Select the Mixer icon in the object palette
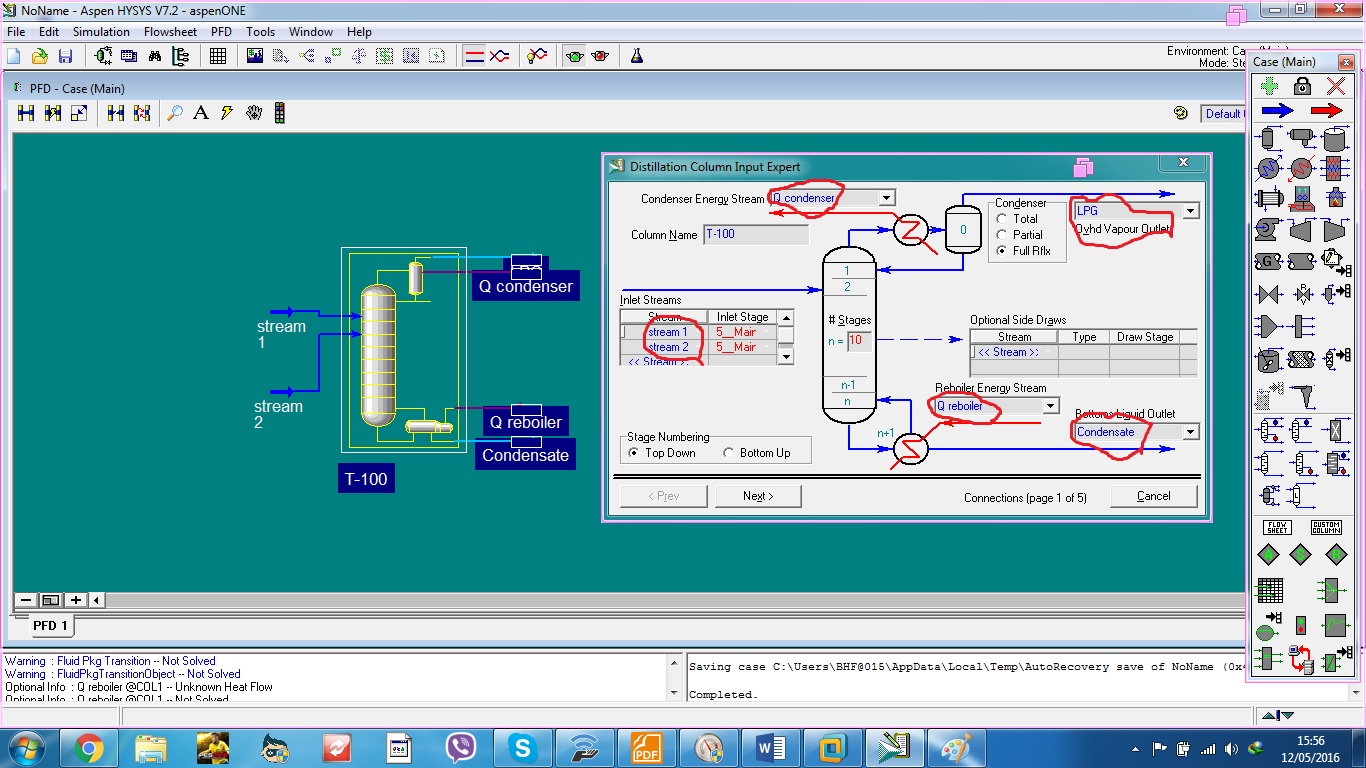1366x768 pixels. tap(1268, 326)
